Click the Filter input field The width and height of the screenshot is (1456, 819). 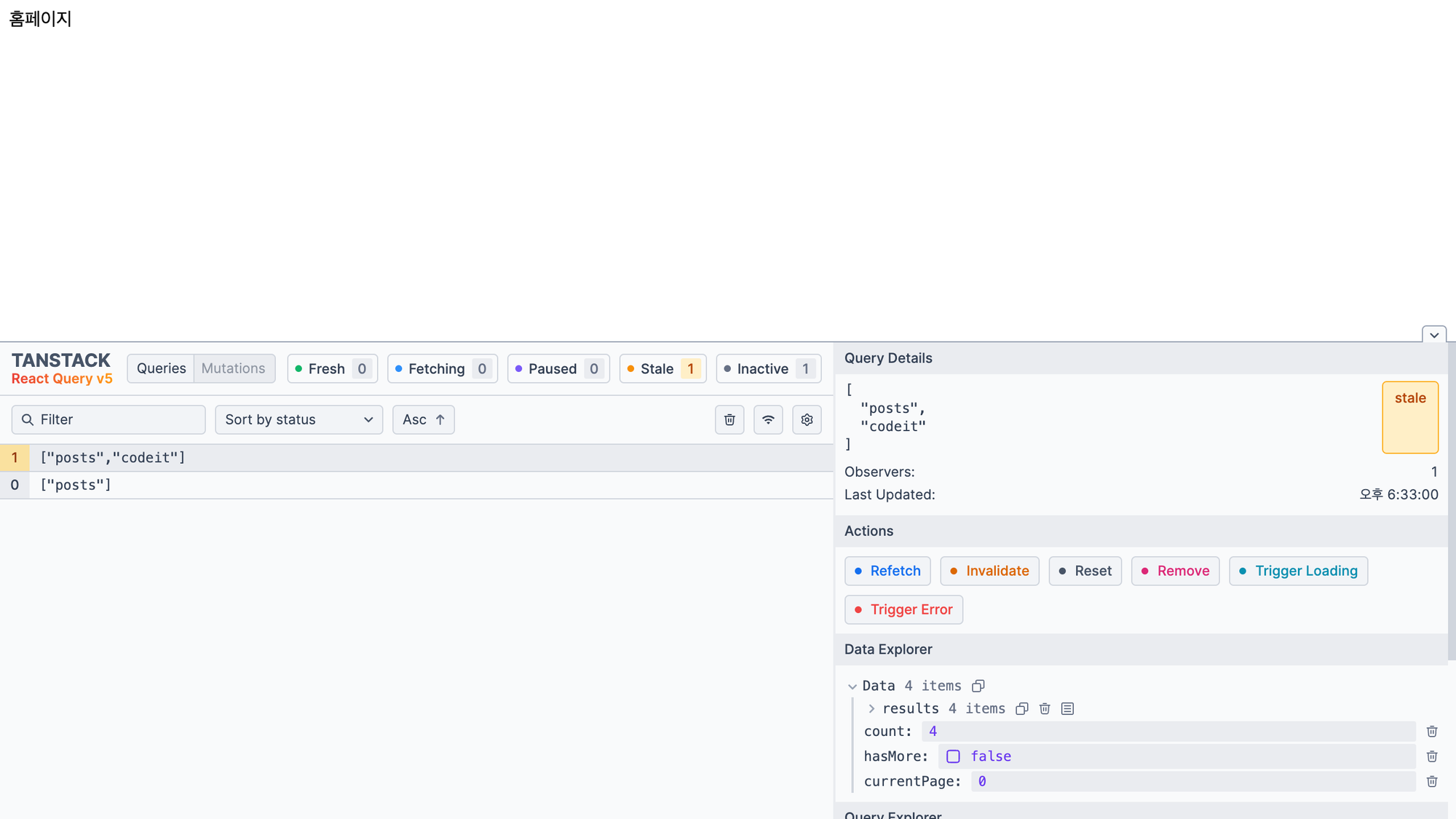[116, 419]
